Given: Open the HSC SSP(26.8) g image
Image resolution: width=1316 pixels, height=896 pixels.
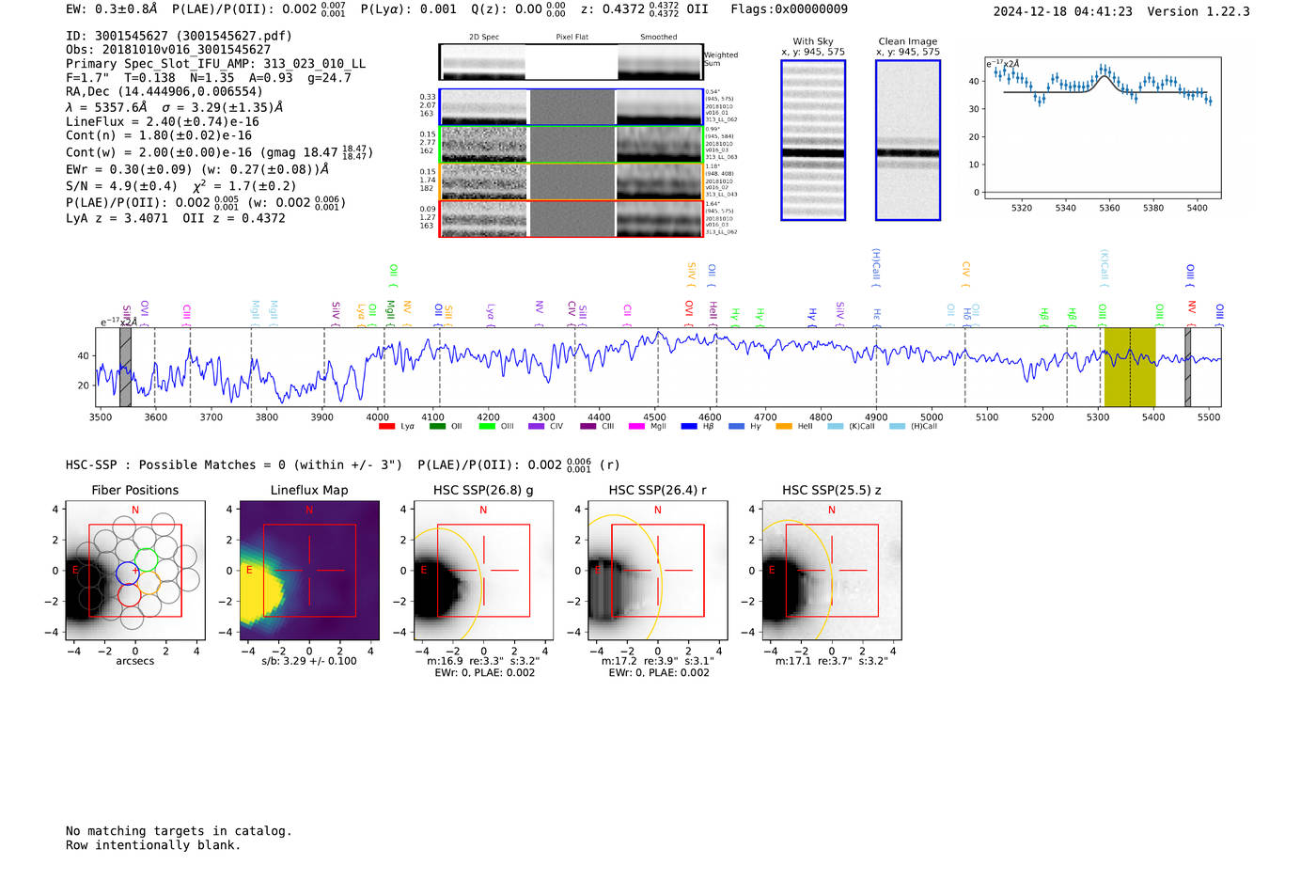Looking at the screenshot, I should (483, 571).
